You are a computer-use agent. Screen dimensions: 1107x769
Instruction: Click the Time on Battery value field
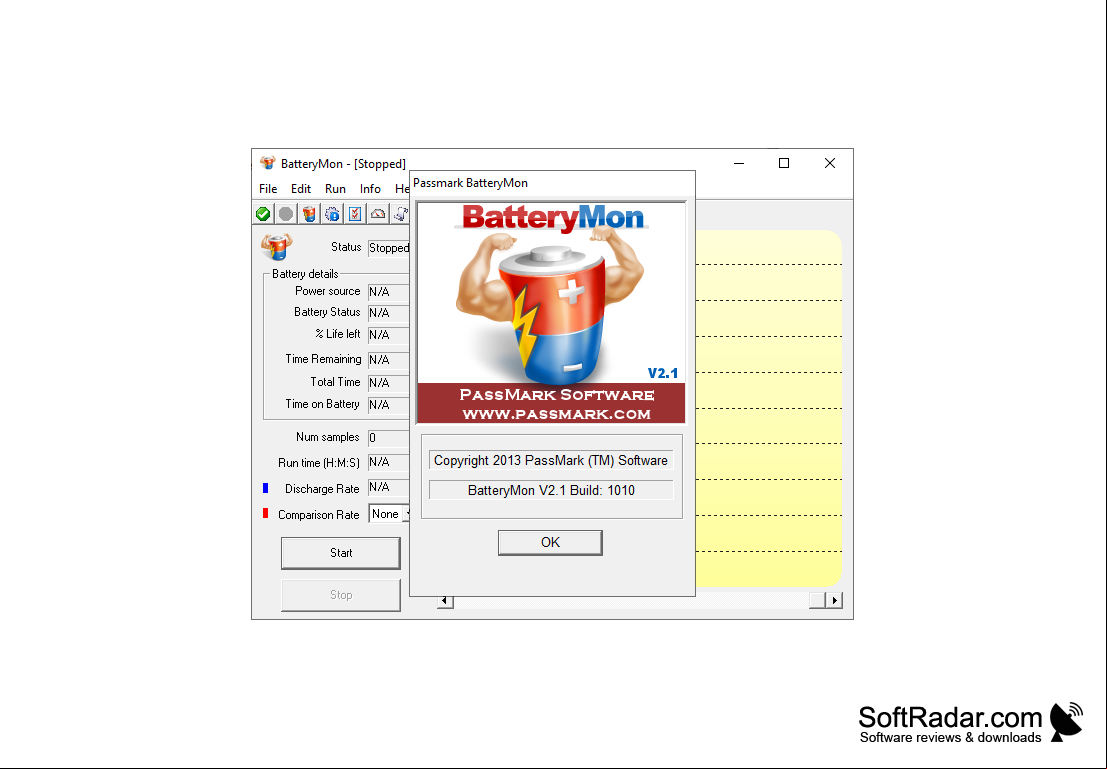(x=389, y=405)
